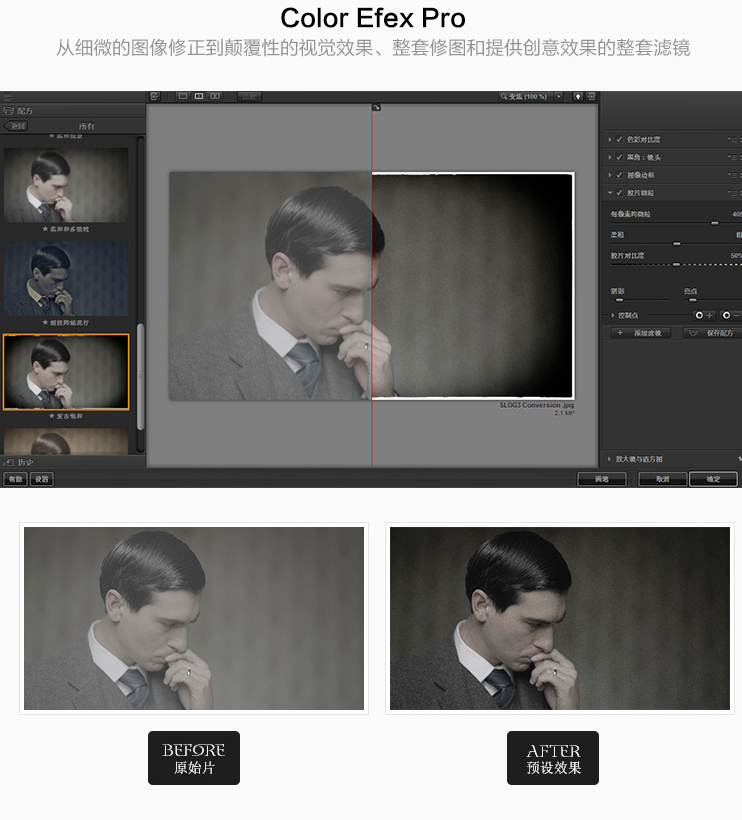The width and height of the screenshot is (742, 820).
Task: Click the zoom level field 变焦 (100 %)
Action: click(527, 96)
